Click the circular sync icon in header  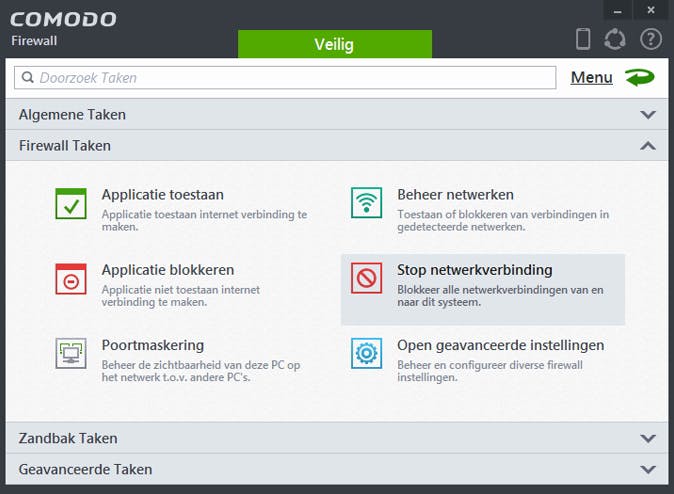click(616, 39)
